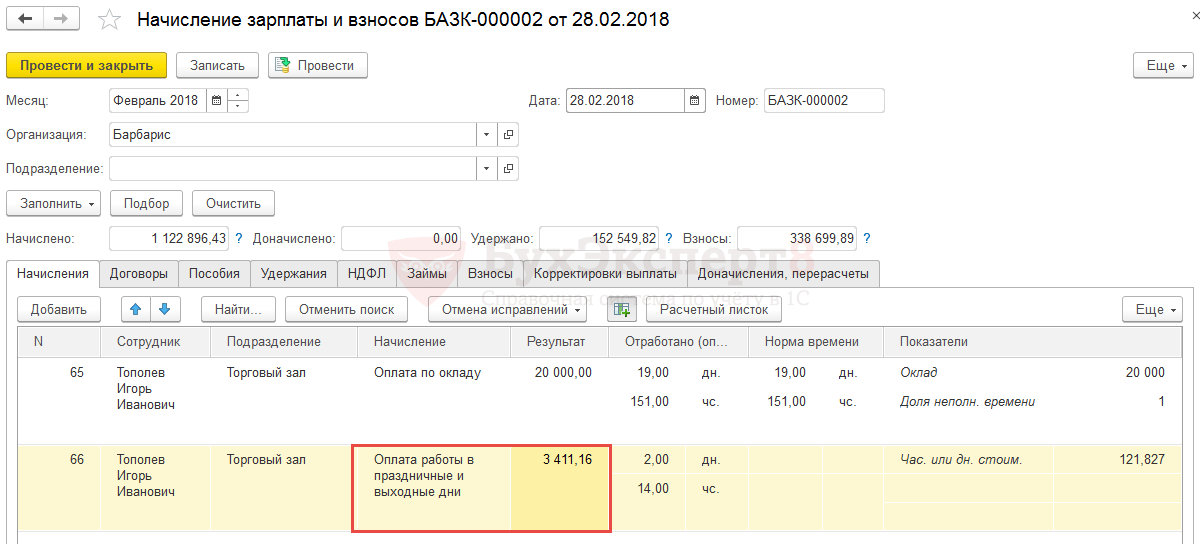Show help for Удержано amount

(x=668, y=238)
